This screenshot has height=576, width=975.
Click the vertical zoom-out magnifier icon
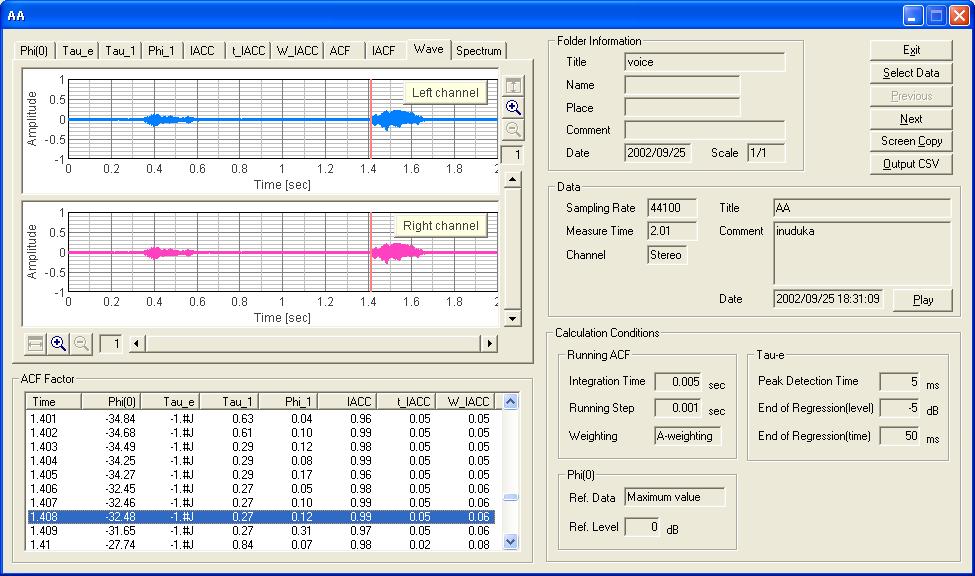(x=512, y=130)
